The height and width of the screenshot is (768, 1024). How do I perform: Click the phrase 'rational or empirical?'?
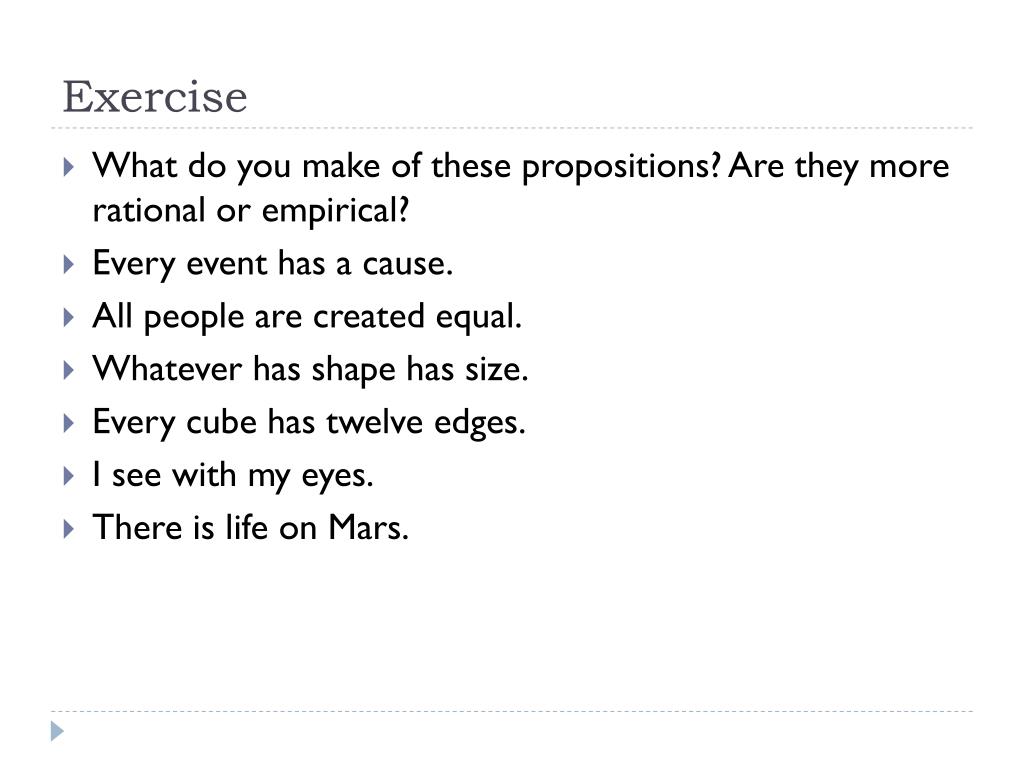coord(251,211)
